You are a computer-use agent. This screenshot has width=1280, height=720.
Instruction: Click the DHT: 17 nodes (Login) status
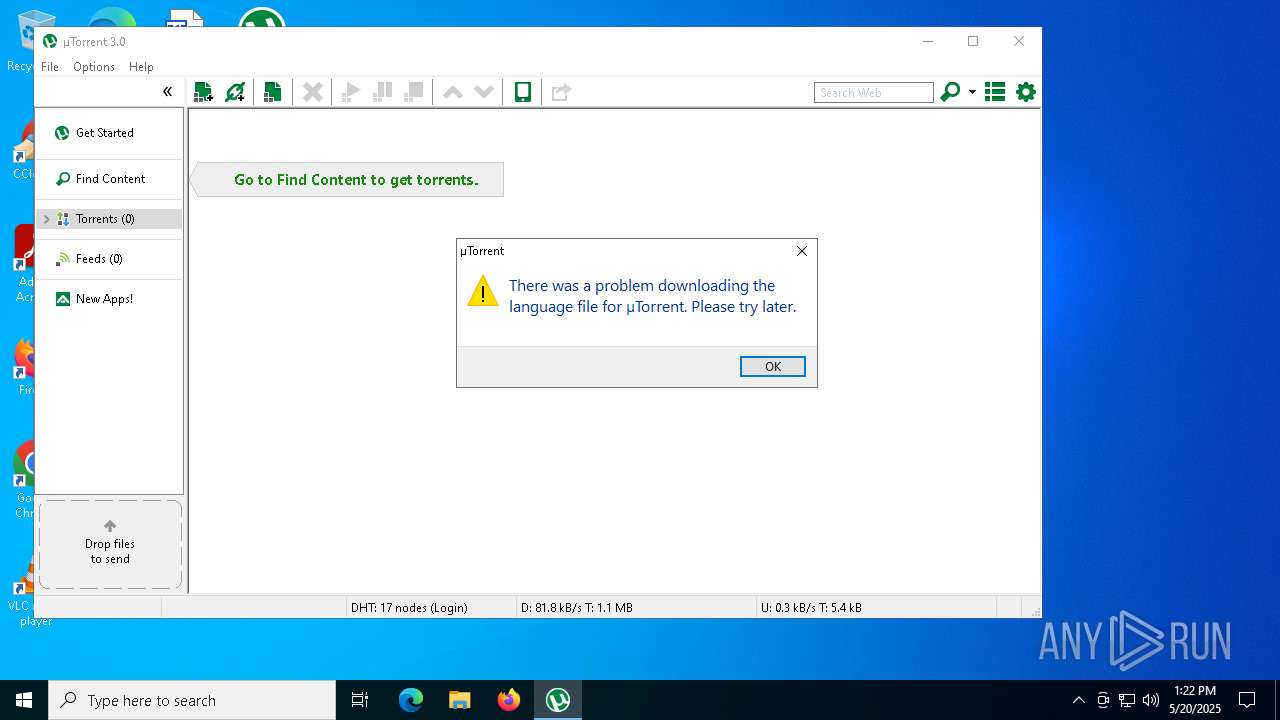(409, 607)
